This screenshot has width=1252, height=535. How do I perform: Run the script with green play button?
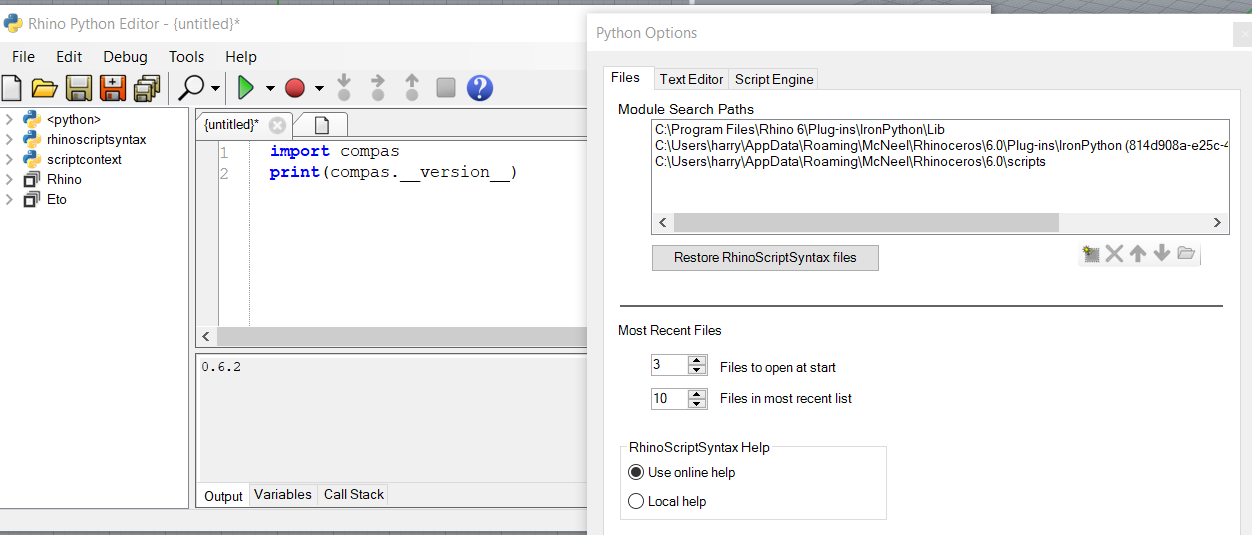pos(245,88)
